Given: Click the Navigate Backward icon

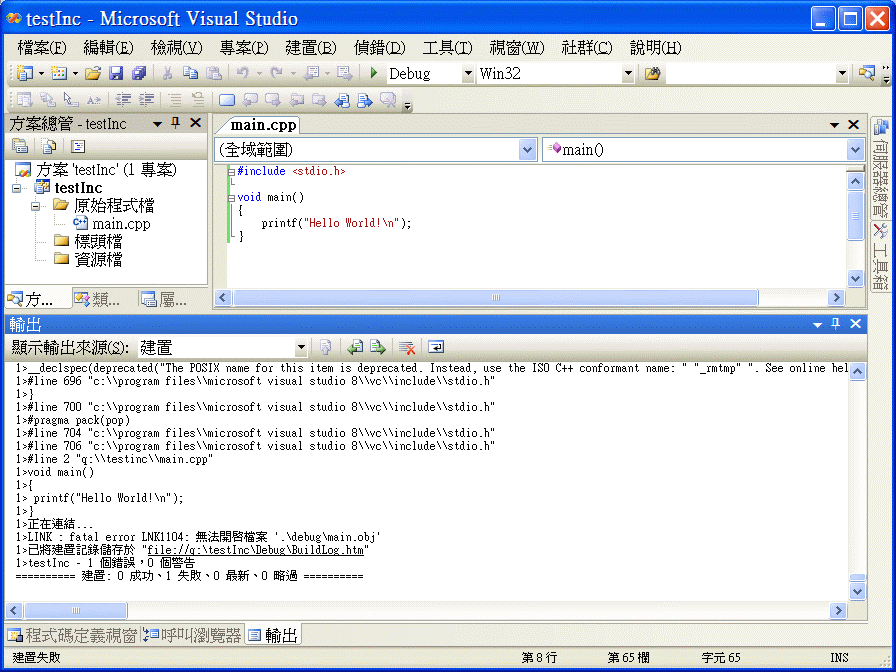Looking at the screenshot, I should pyautogui.click(x=311, y=73).
